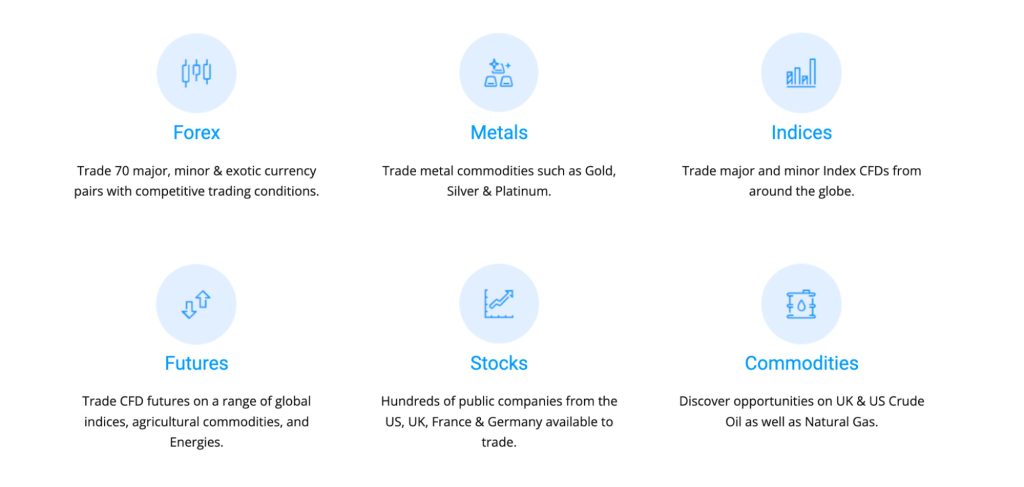This screenshot has width=1024, height=487.
Task: Click the Stocks rising chart icon
Action: coord(499,304)
